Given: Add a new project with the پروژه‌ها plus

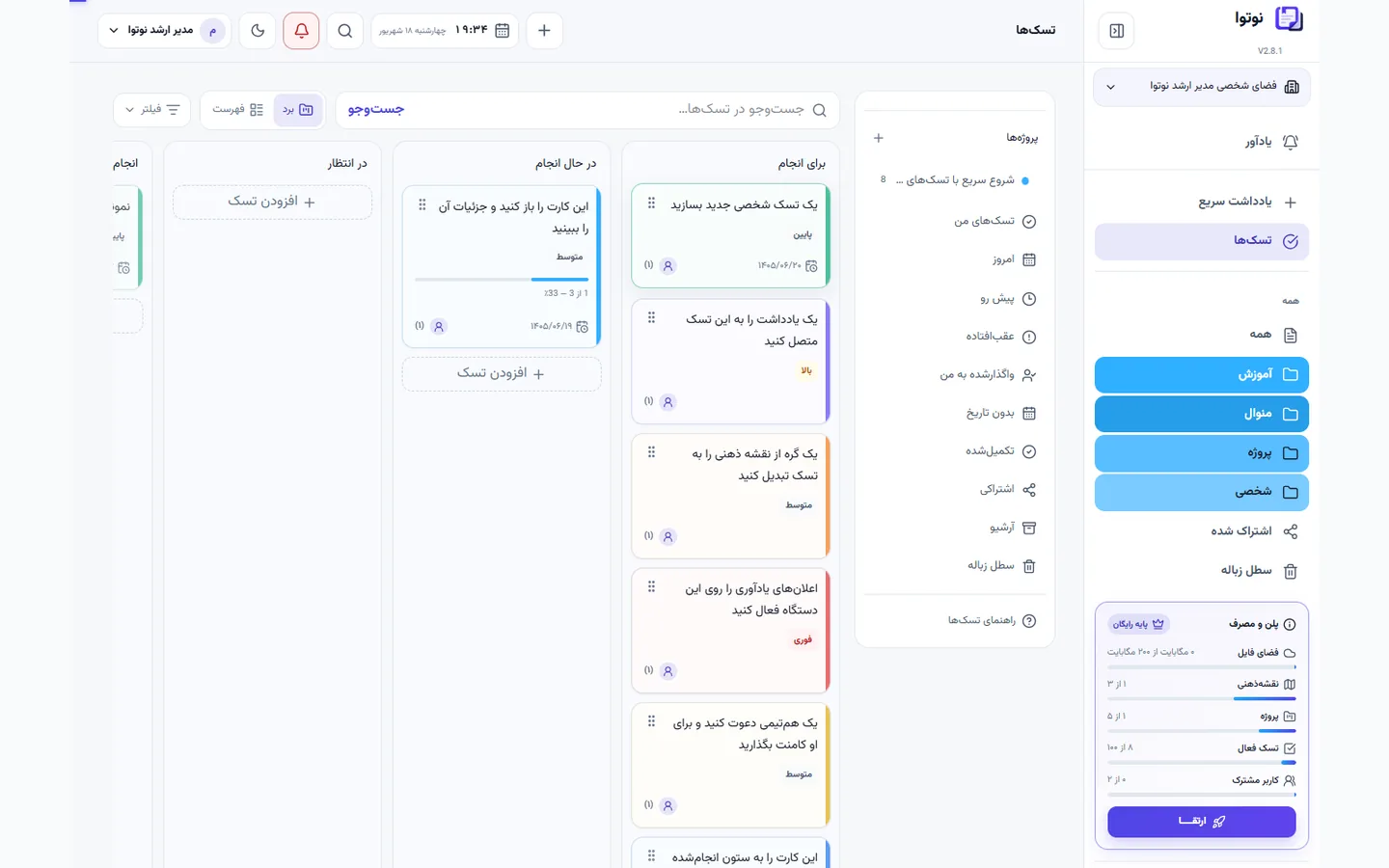Looking at the screenshot, I should (x=879, y=138).
